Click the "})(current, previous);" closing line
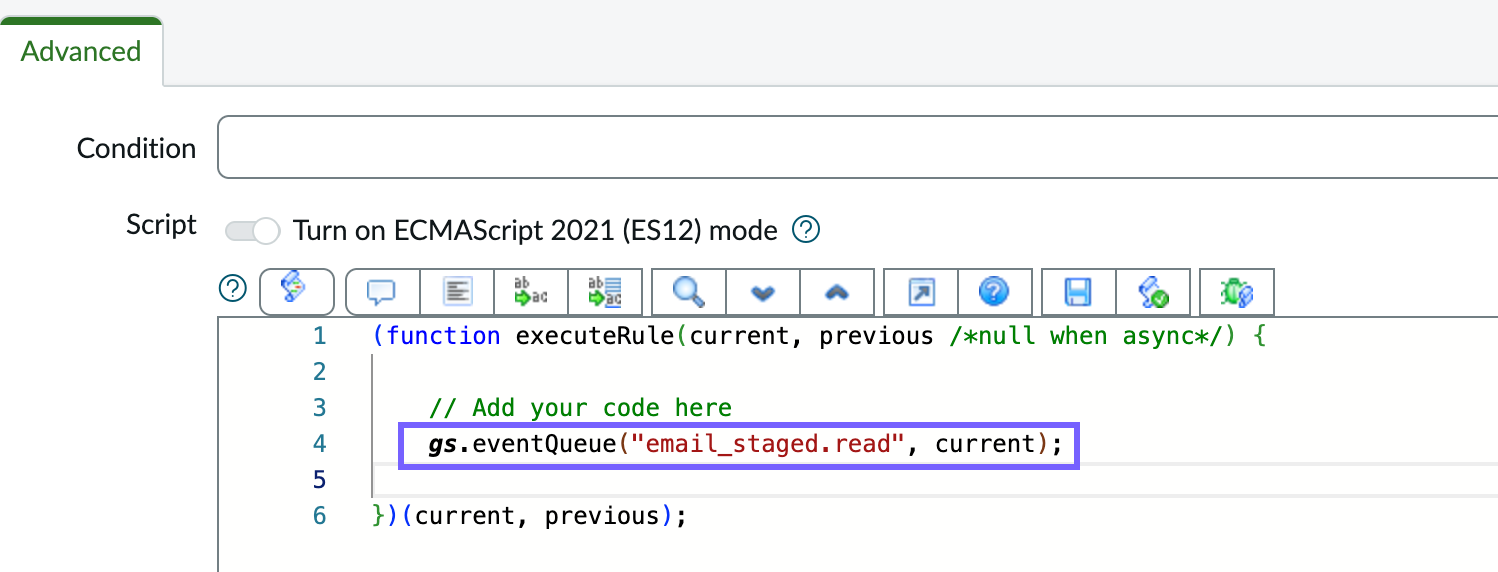 pyautogui.click(x=530, y=516)
